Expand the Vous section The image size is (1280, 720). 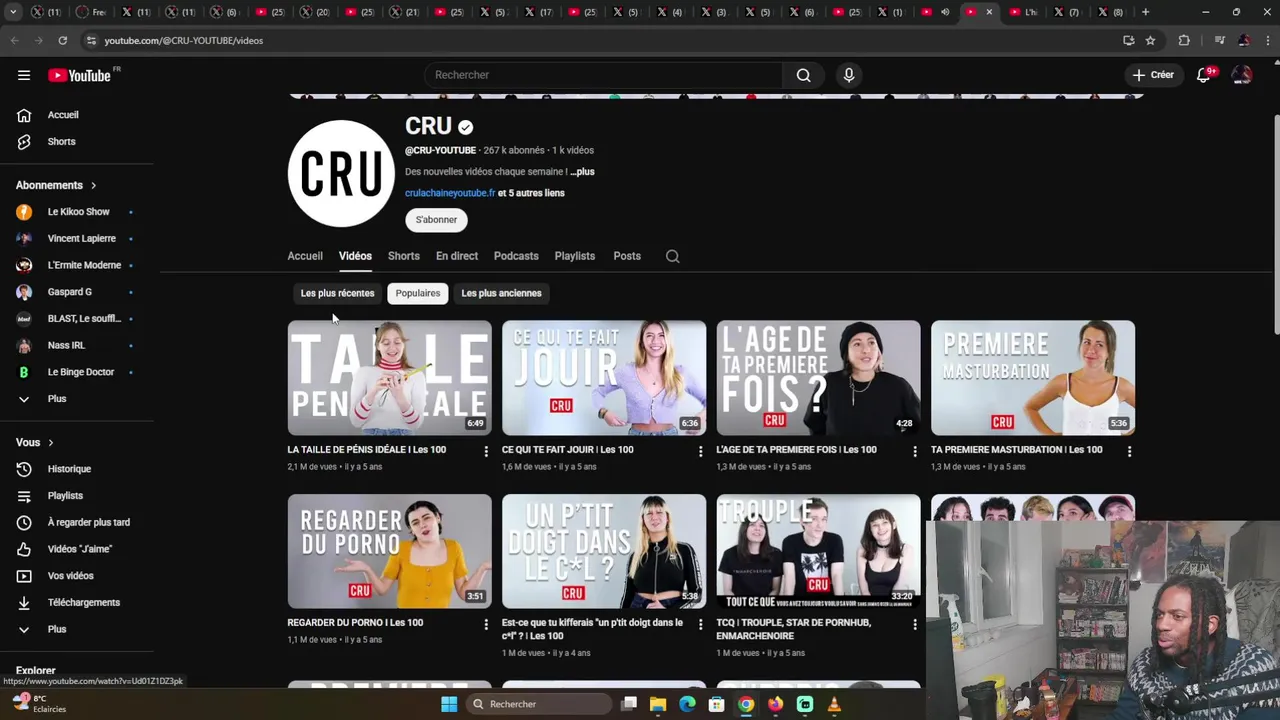(x=35, y=443)
